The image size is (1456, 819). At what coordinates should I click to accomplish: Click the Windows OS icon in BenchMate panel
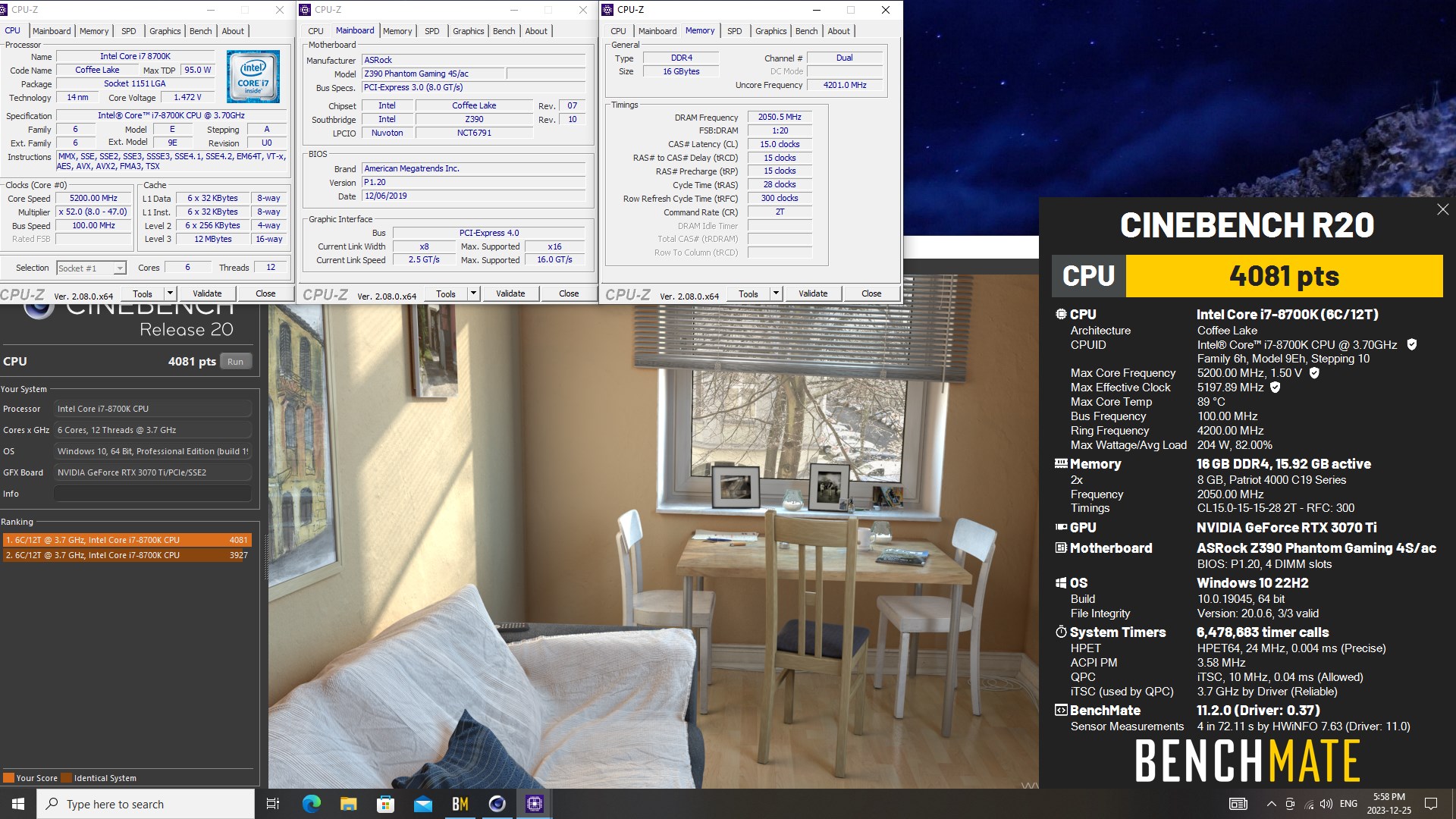(x=1061, y=582)
